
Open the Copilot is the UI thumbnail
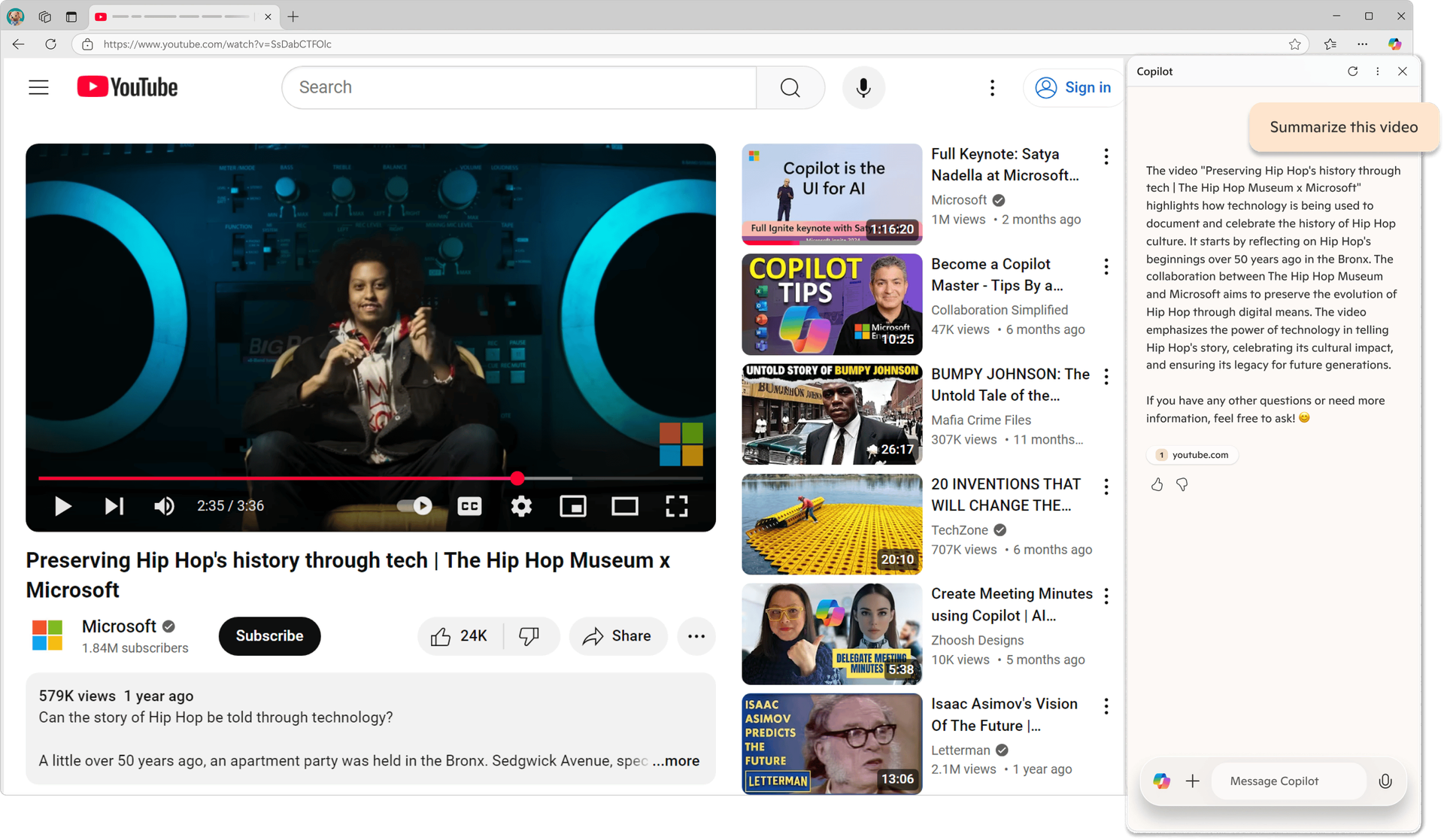coord(832,194)
